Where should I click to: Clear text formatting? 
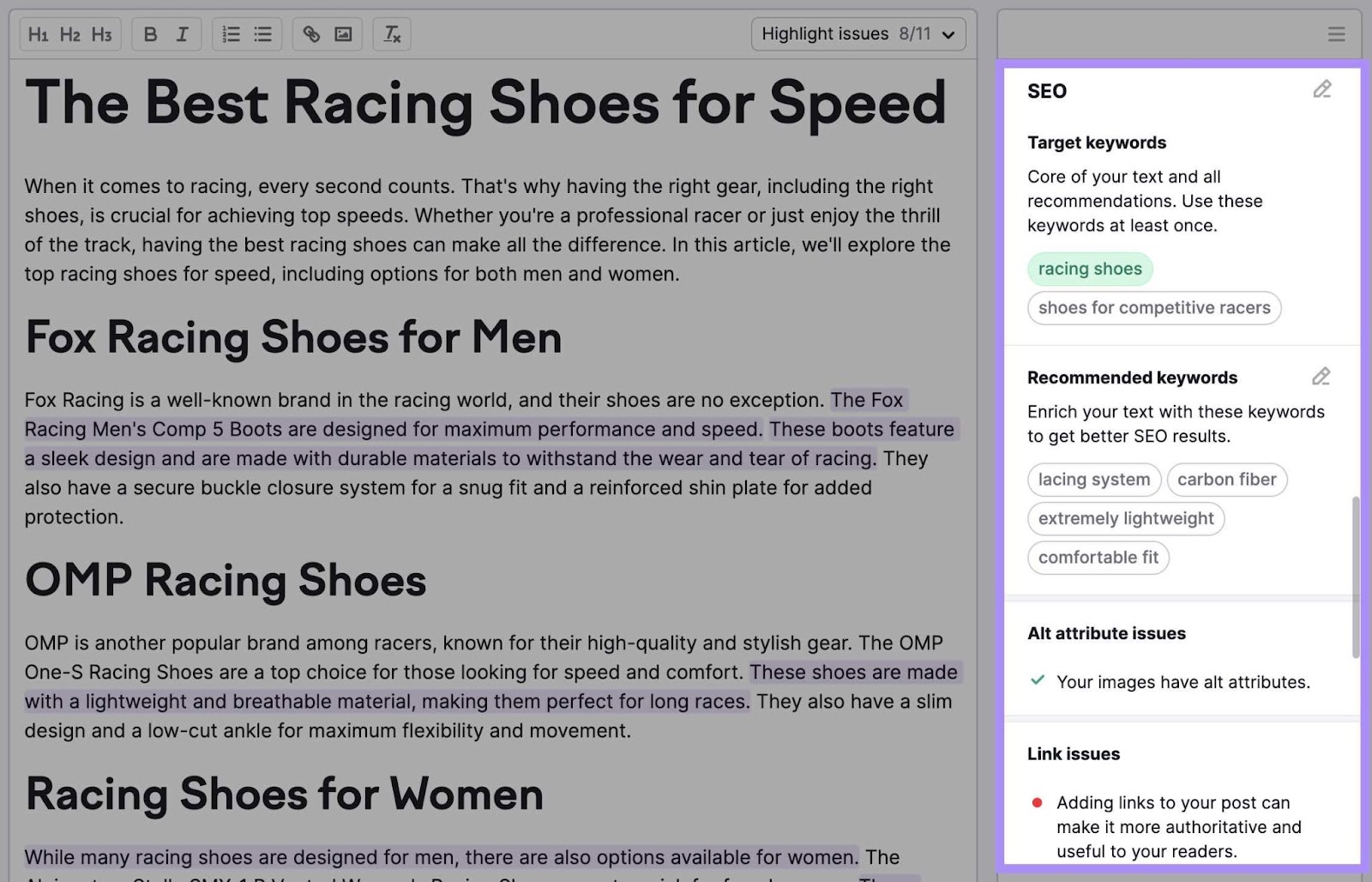point(392,34)
